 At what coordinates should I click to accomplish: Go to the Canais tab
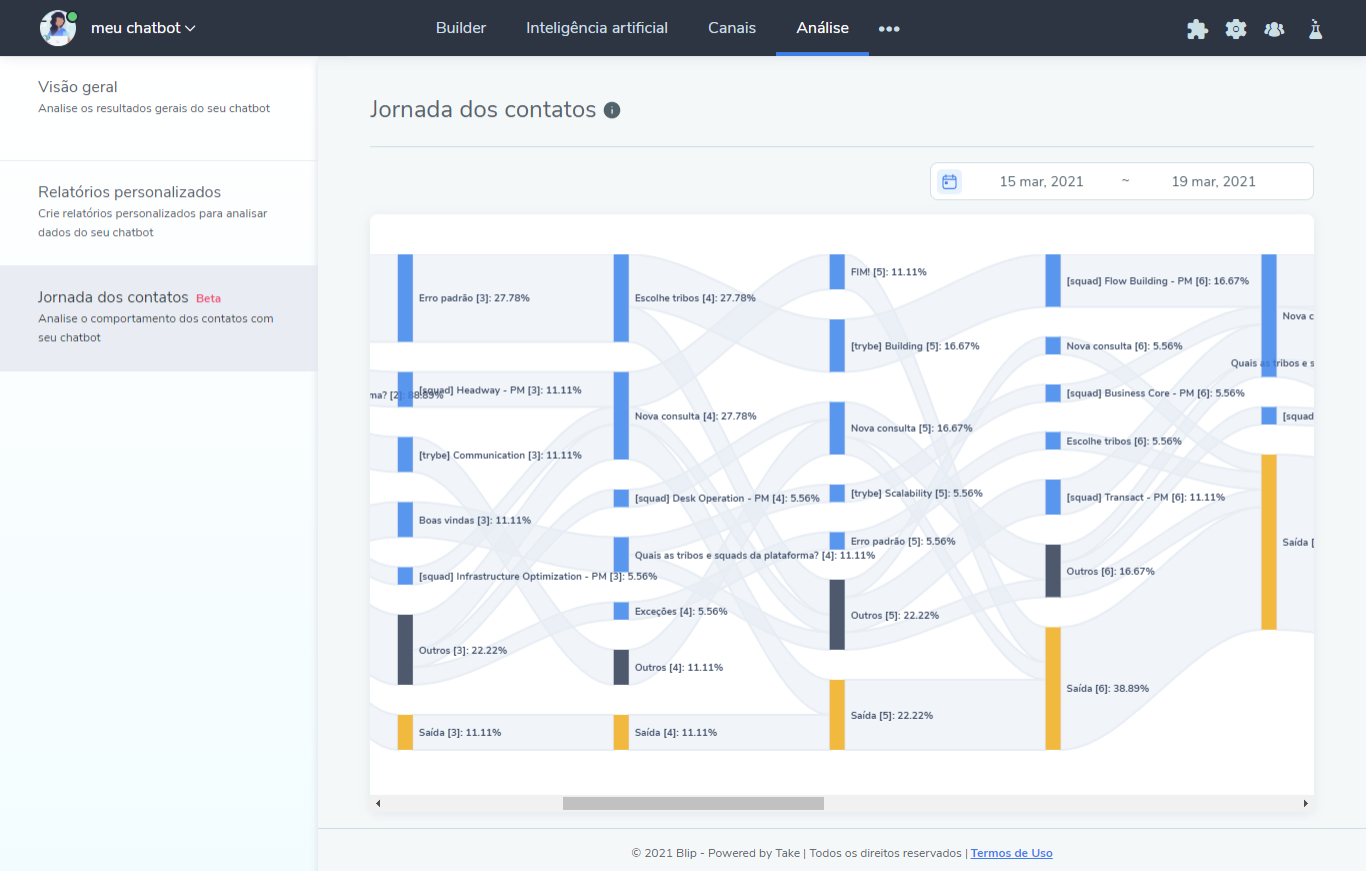732,28
